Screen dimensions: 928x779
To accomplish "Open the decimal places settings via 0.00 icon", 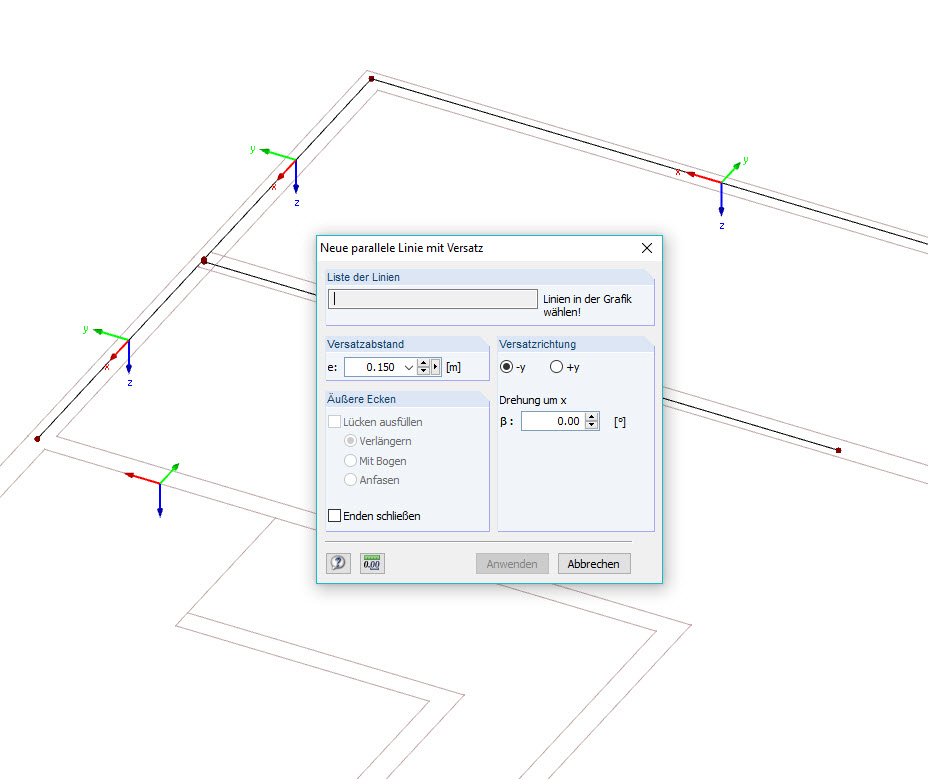I will [371, 563].
